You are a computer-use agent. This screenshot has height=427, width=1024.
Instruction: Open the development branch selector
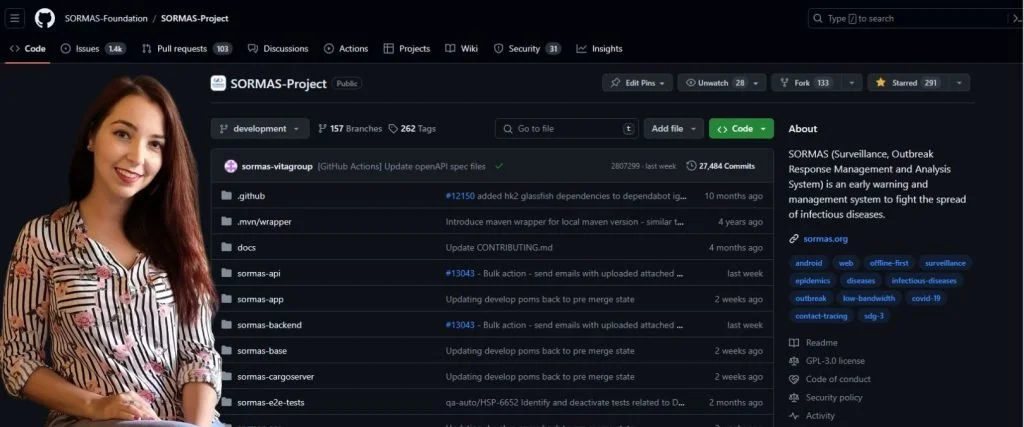(259, 129)
